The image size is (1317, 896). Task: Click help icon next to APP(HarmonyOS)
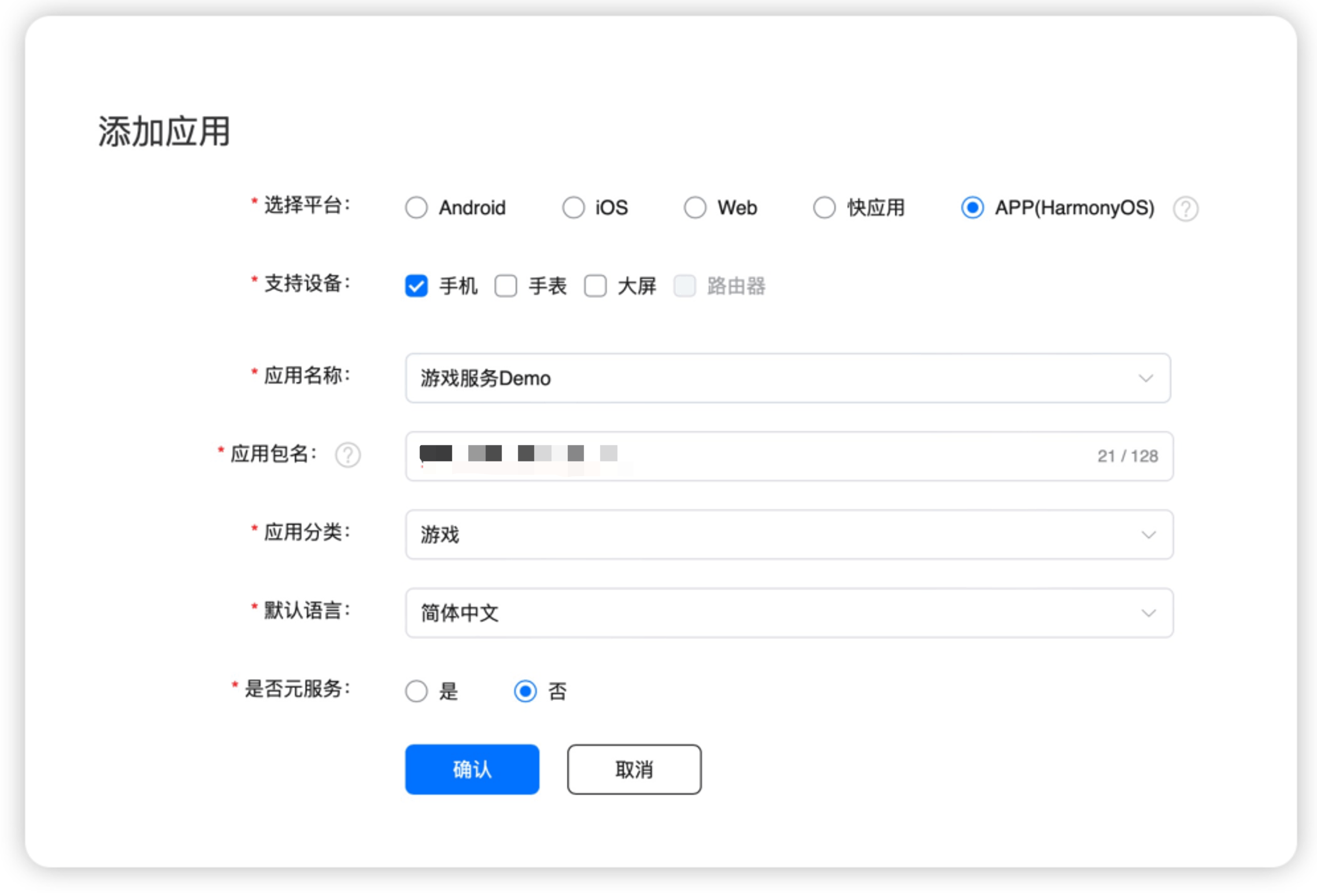tap(1185, 209)
